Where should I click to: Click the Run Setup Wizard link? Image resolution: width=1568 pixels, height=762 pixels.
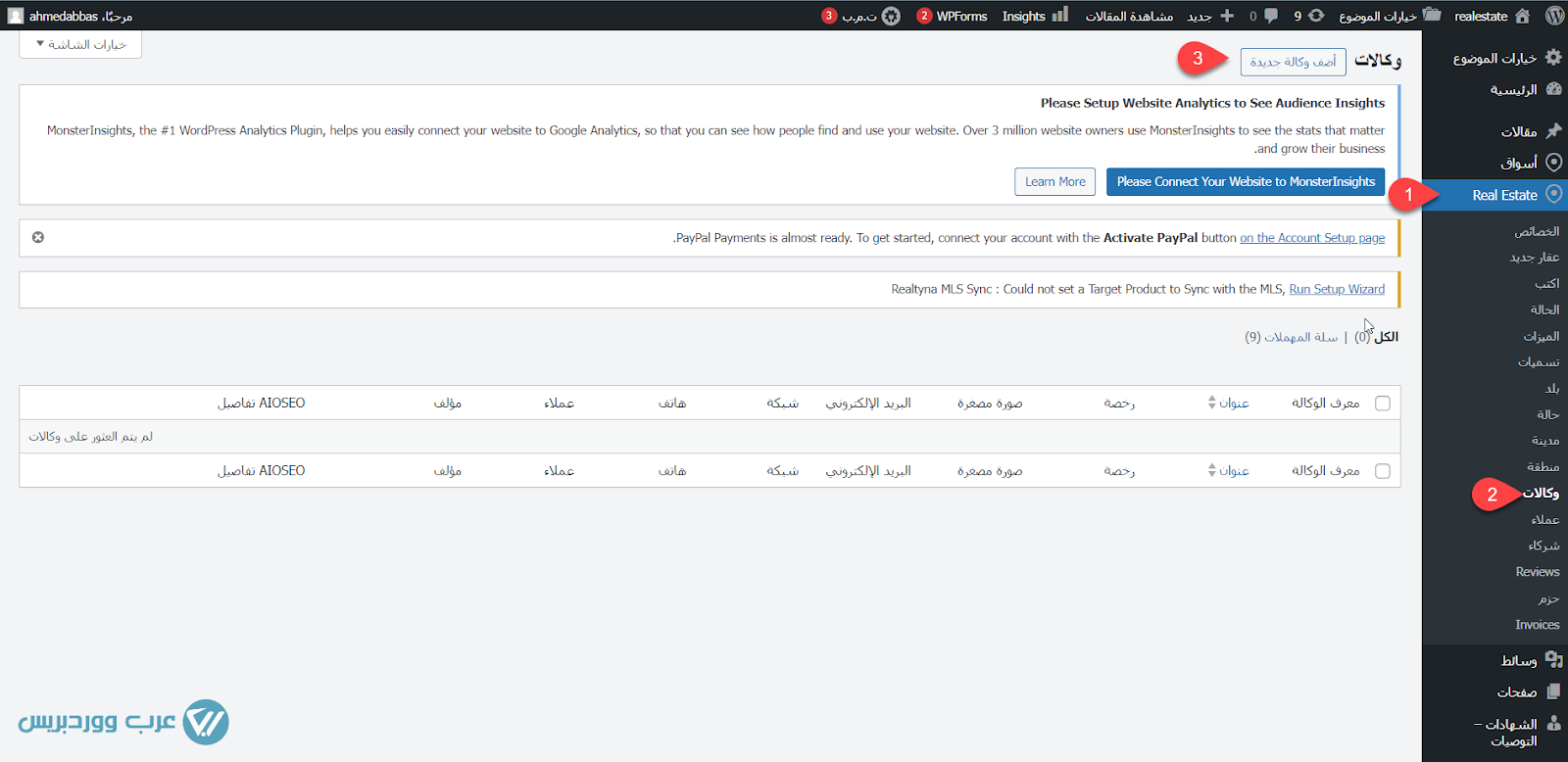(1337, 289)
